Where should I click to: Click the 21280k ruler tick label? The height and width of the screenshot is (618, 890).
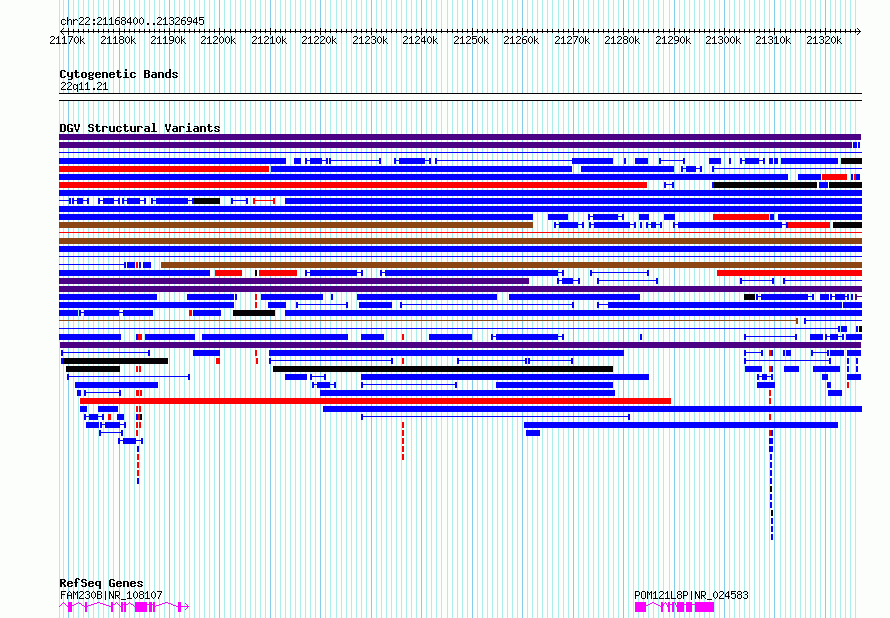[x=622, y=40]
